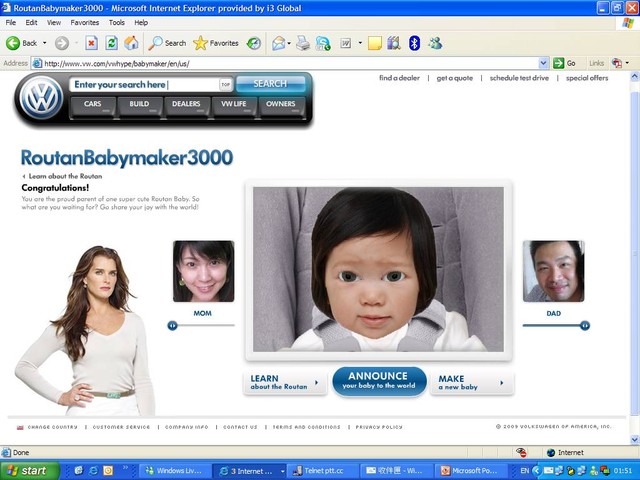Click the Back arrow icon

coord(13,43)
